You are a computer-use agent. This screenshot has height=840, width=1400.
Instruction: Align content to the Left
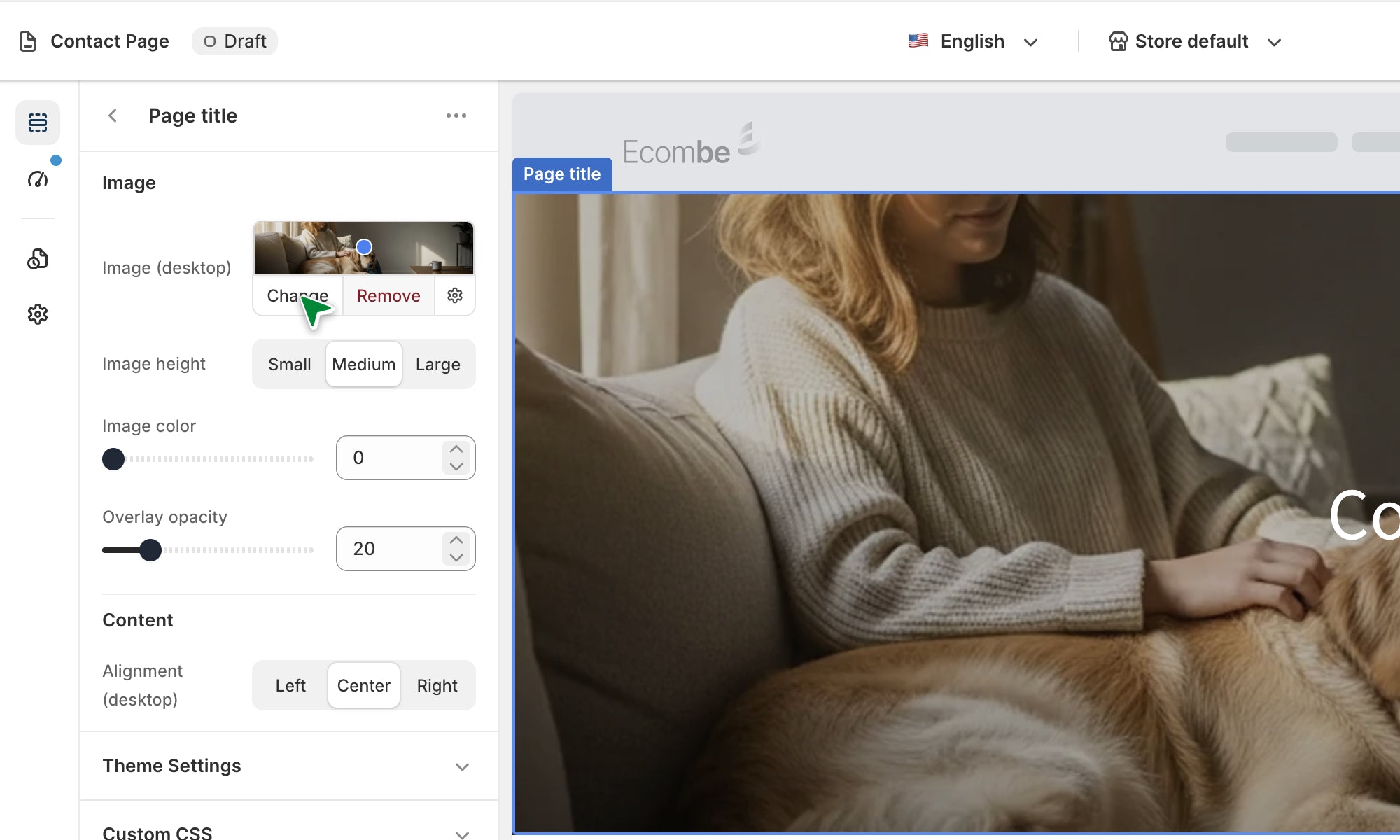click(290, 685)
